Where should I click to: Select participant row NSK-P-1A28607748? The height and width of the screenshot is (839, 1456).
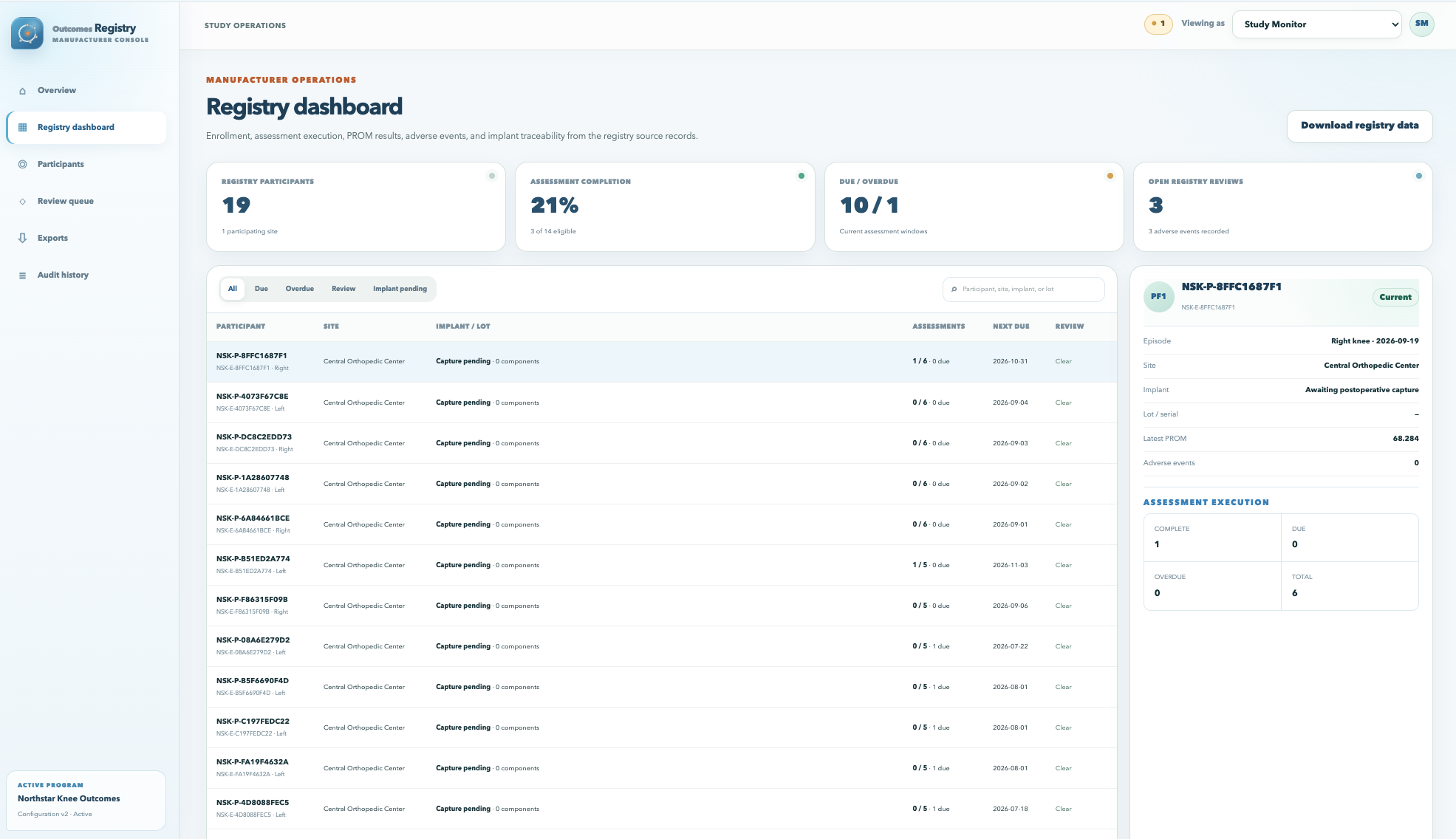pyautogui.click(x=662, y=484)
